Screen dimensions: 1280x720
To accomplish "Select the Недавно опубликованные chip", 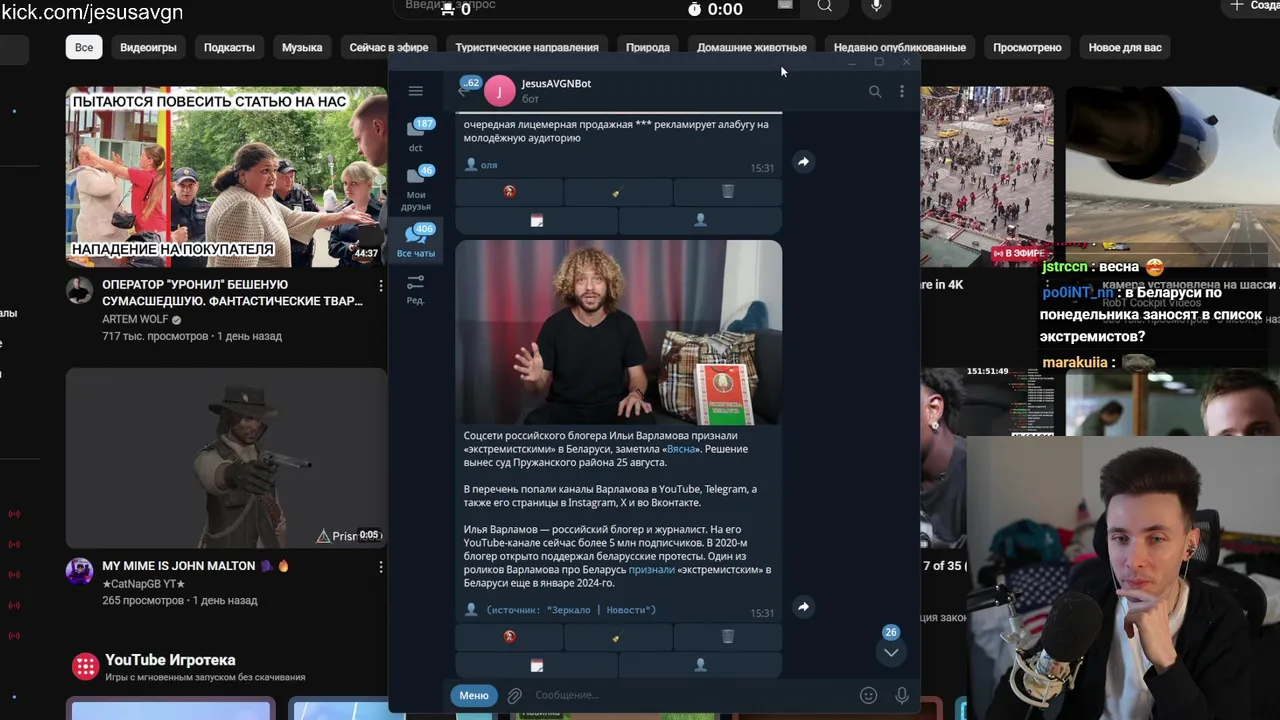I will [x=900, y=47].
